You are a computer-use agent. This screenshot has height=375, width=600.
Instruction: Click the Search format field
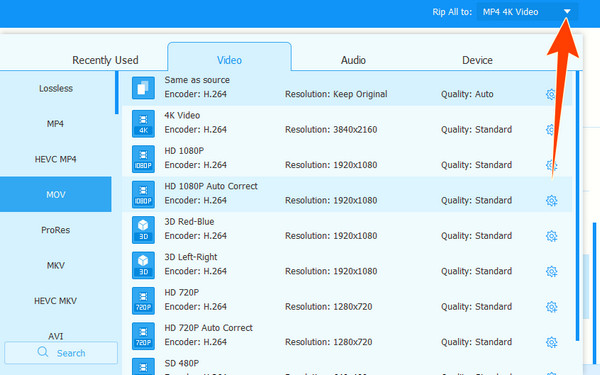pos(61,353)
